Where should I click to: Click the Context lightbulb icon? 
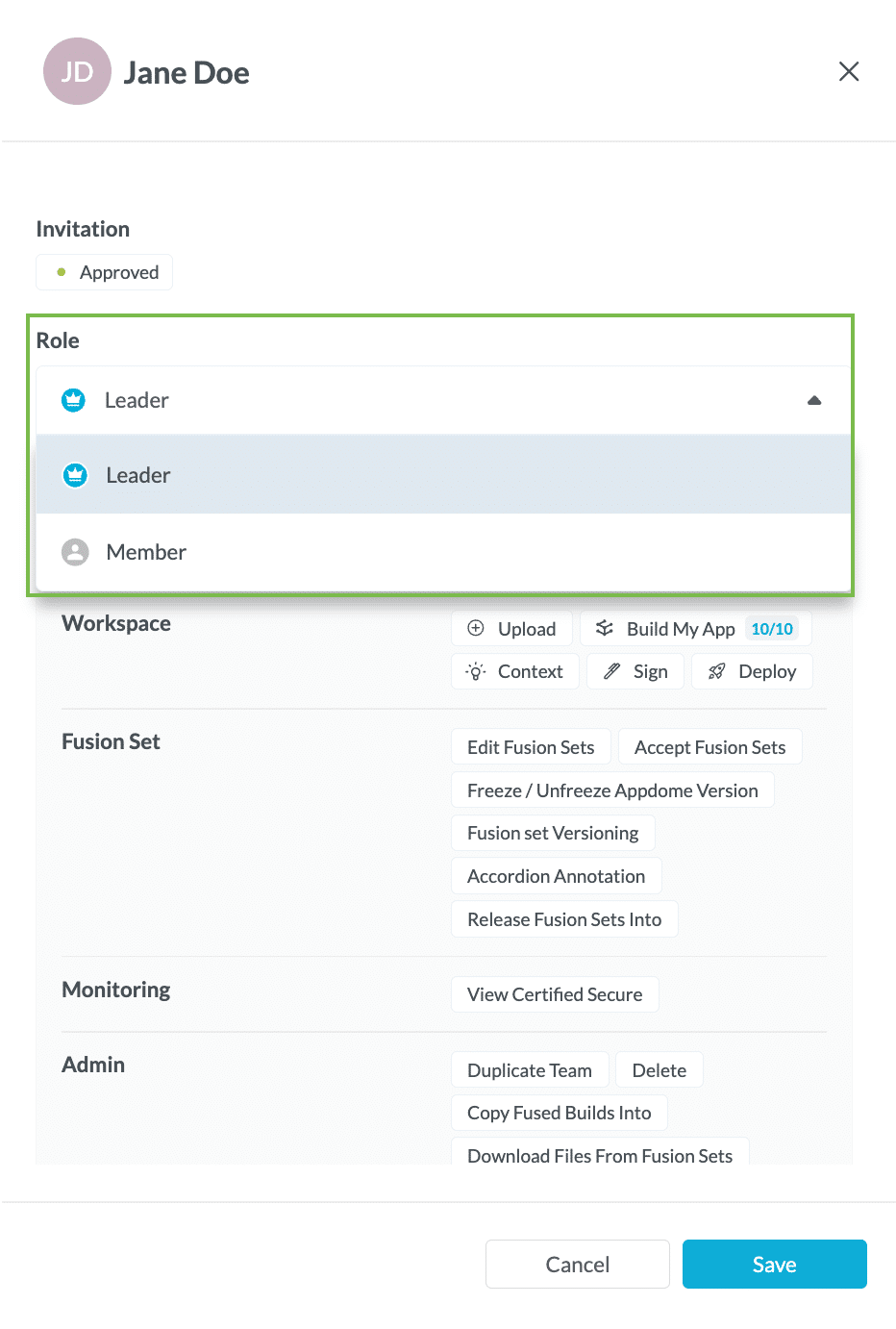tap(475, 671)
